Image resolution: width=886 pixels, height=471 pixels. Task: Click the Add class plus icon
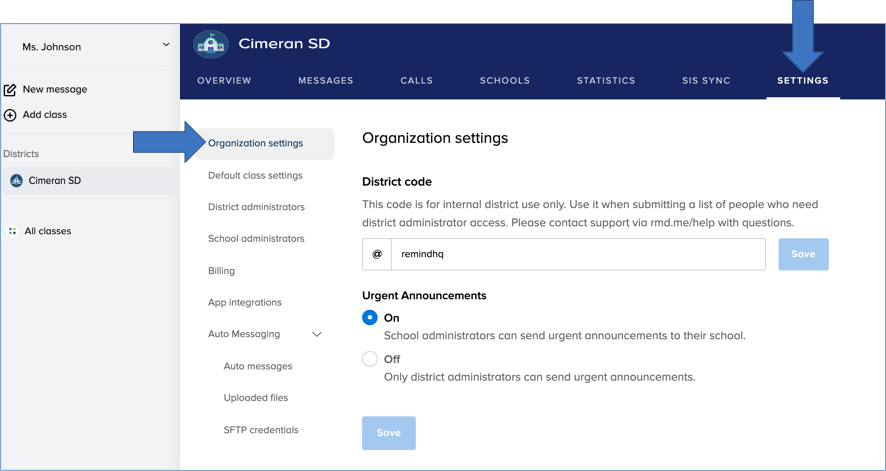coord(10,115)
